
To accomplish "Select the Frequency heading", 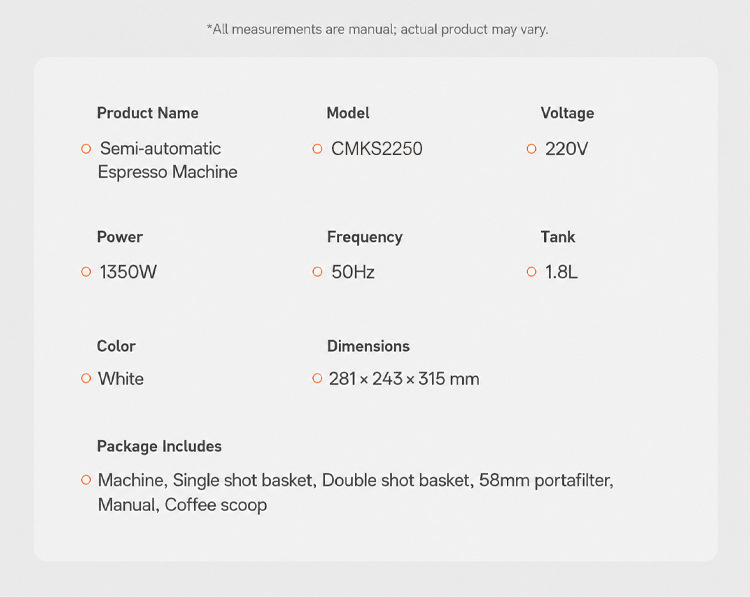I will pyautogui.click(x=364, y=237).
